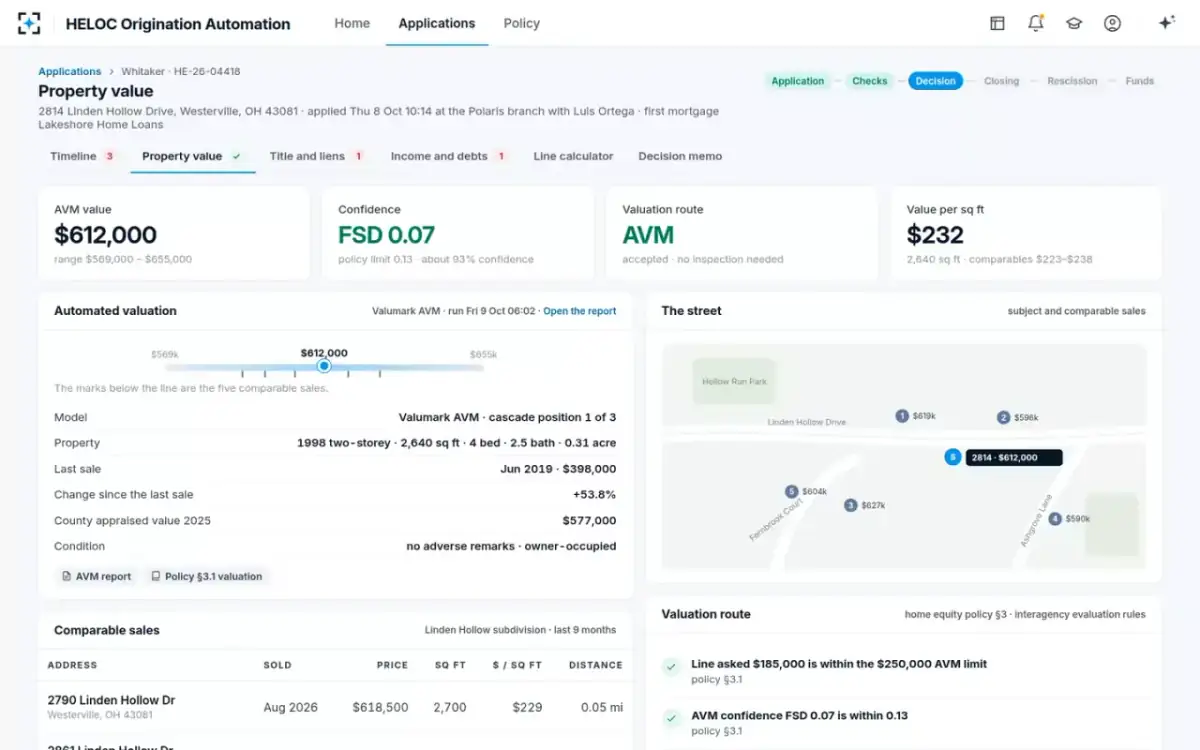Image resolution: width=1200 pixels, height=750 pixels.
Task: Click the $618,500 price cell
Action: point(380,707)
